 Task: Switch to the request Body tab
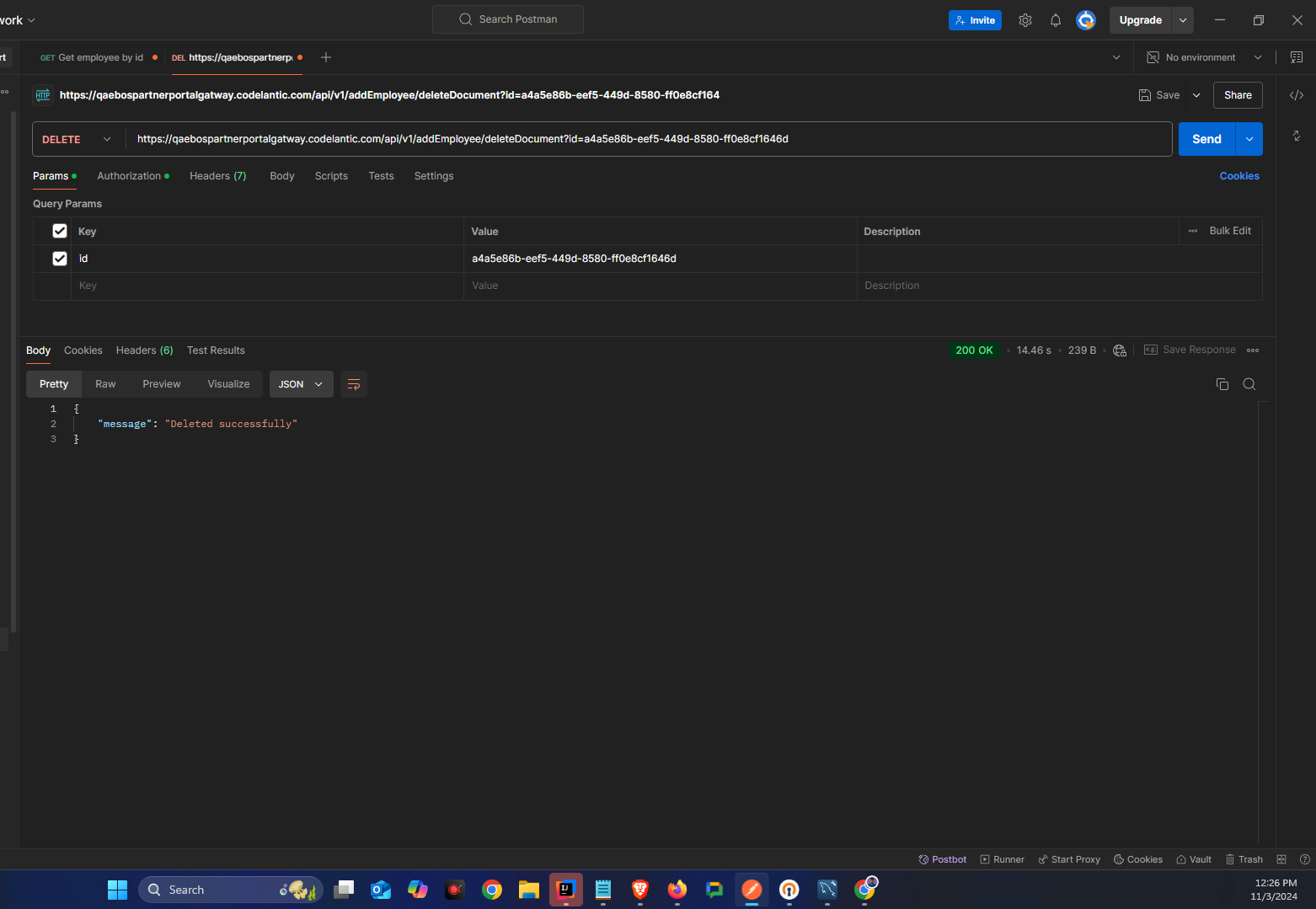(282, 176)
